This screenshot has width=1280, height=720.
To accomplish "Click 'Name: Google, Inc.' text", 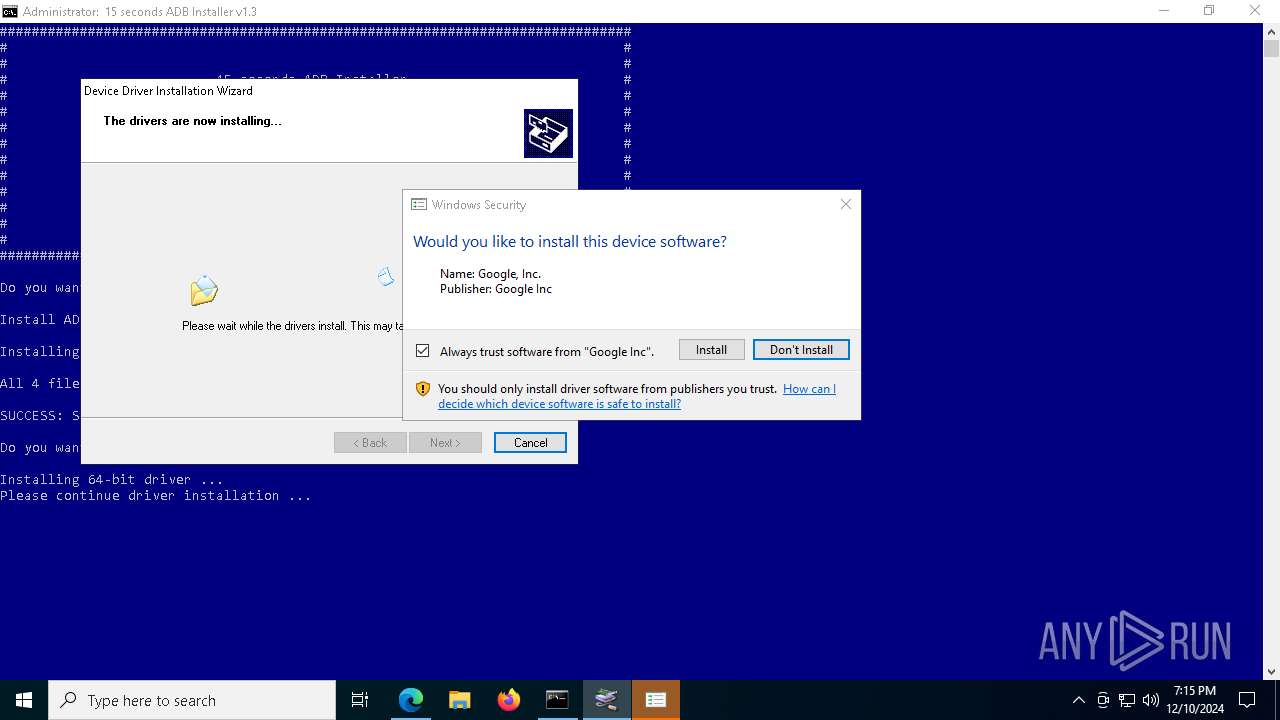I will click(x=490, y=274).
